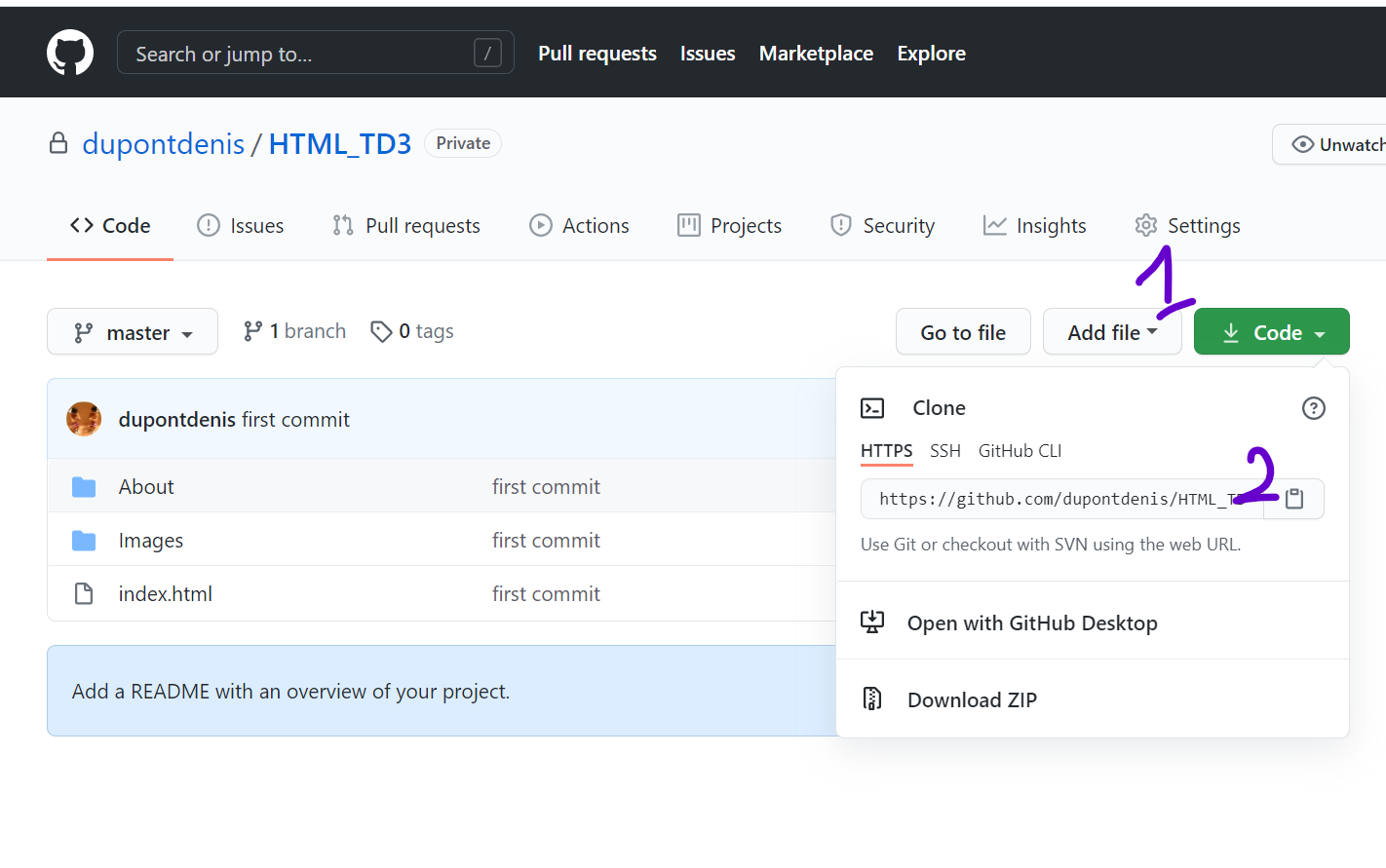Open the 1 branch link

pos(294,331)
